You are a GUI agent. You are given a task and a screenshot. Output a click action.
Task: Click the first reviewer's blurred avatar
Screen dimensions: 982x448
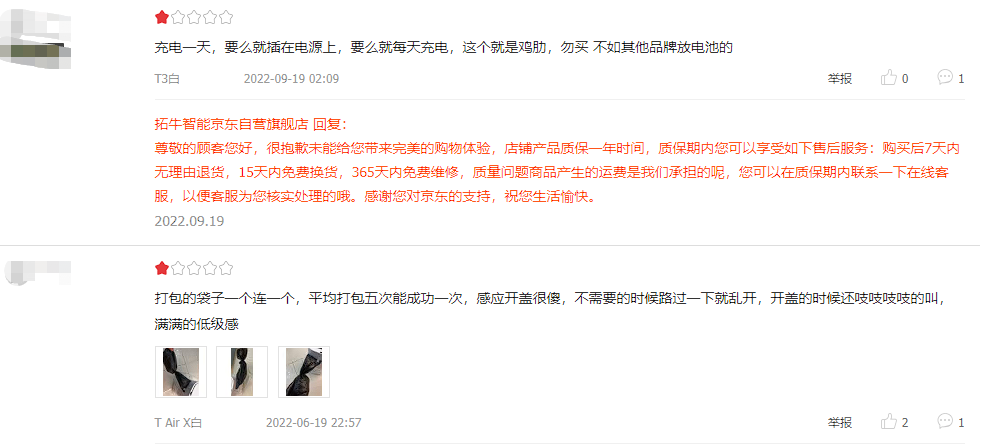35,38
